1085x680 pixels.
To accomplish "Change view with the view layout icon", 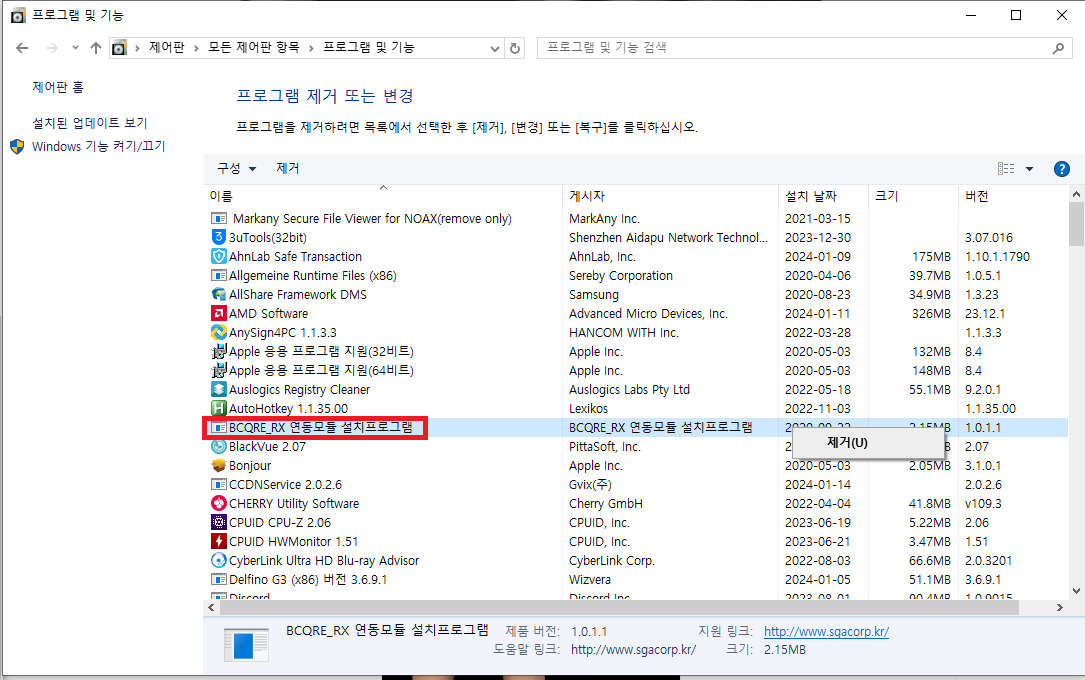I will (1006, 169).
